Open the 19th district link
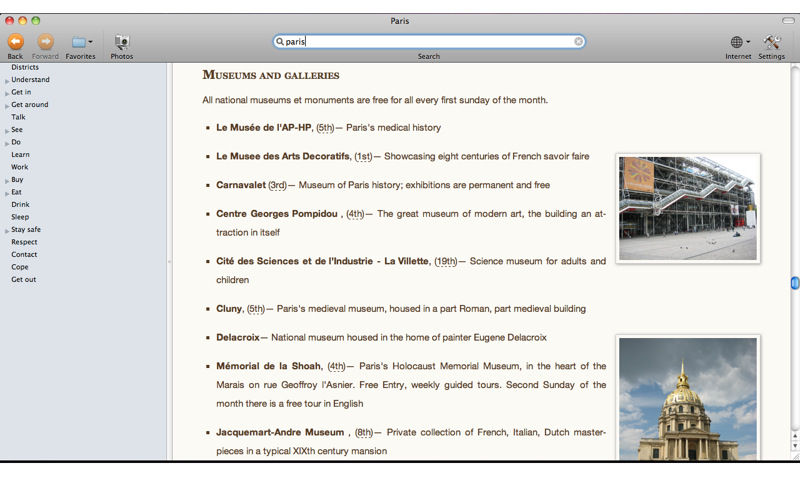Viewport: 800px width, 500px height. point(446,261)
